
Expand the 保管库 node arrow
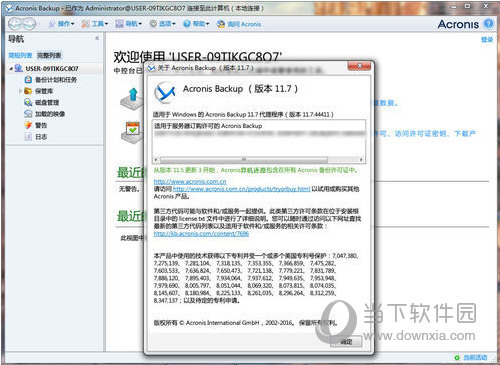click(x=20, y=91)
